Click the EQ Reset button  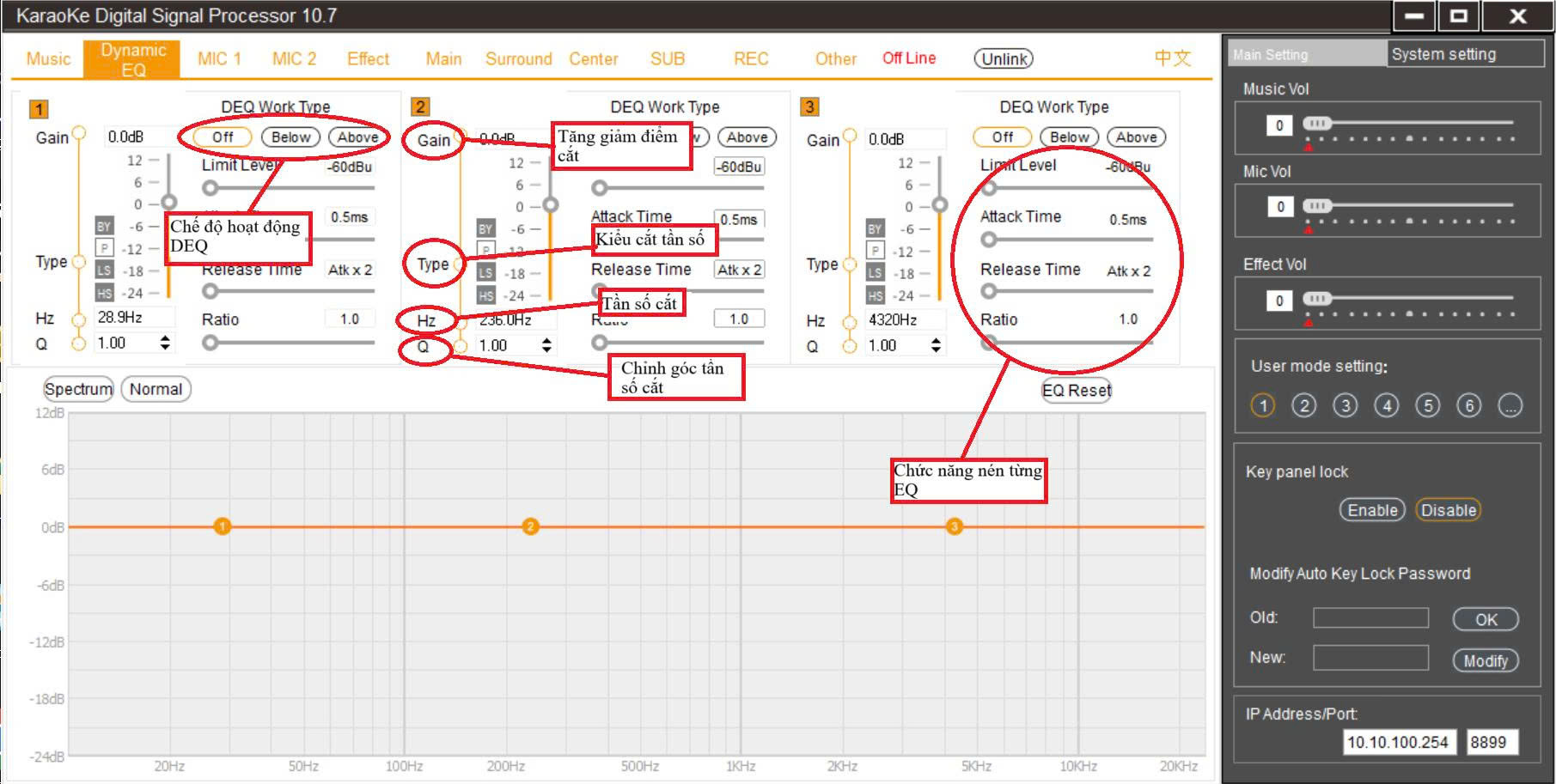(1077, 391)
